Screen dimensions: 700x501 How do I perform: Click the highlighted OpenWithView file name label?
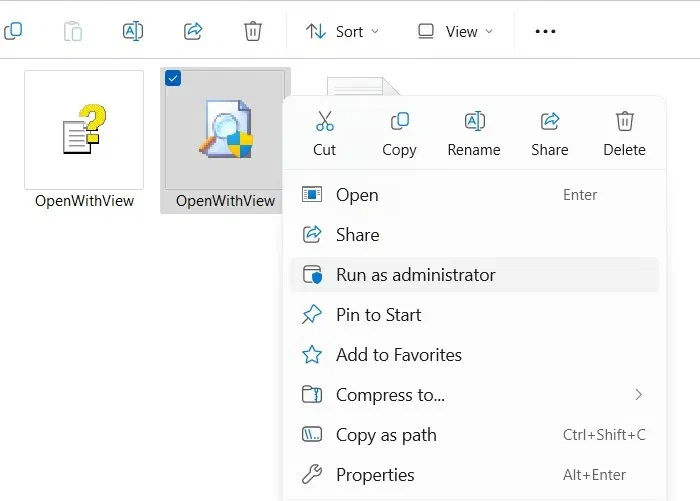225,201
